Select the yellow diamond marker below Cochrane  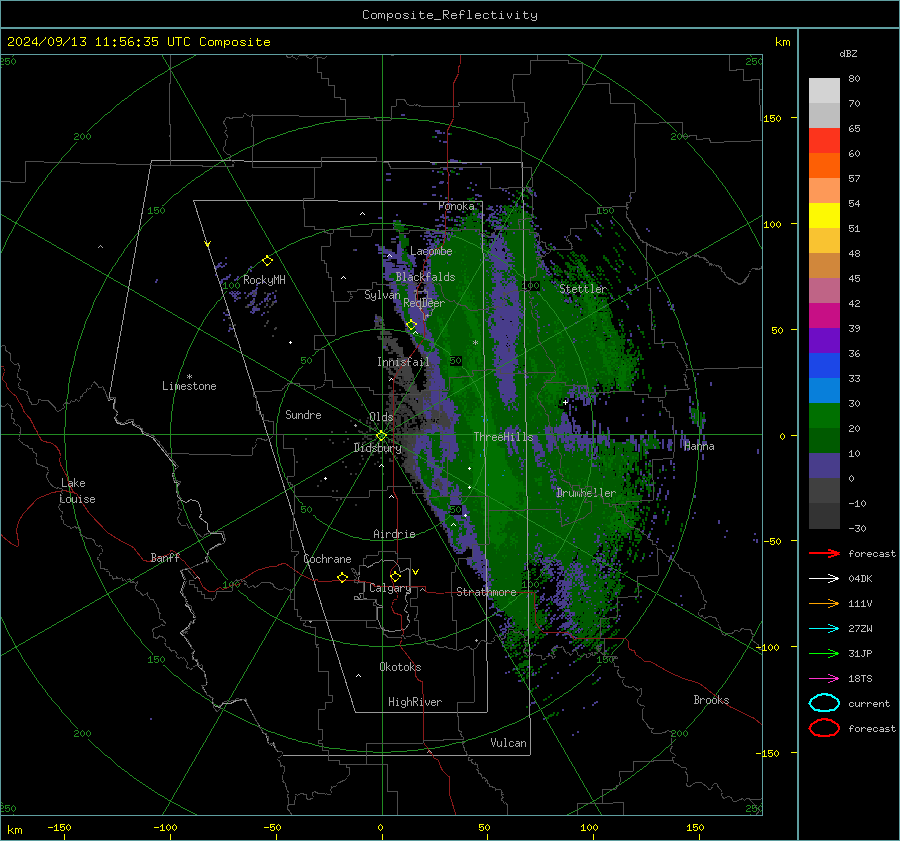pos(343,577)
